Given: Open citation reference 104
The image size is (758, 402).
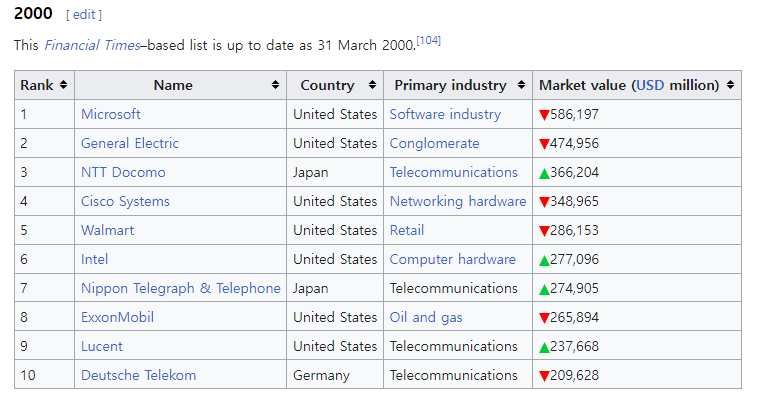Looking at the screenshot, I should click(429, 41).
